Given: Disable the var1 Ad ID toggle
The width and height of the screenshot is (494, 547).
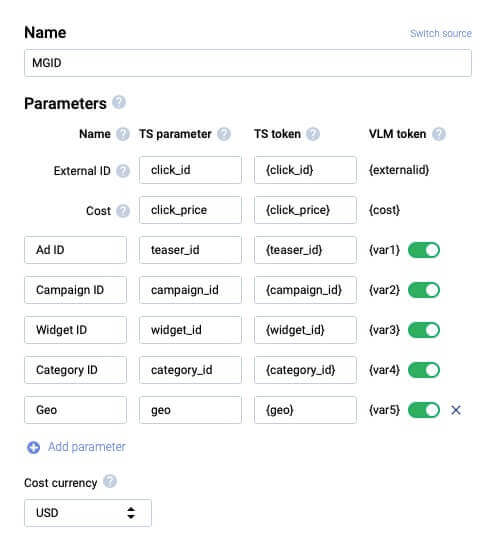Looking at the screenshot, I should tap(424, 250).
